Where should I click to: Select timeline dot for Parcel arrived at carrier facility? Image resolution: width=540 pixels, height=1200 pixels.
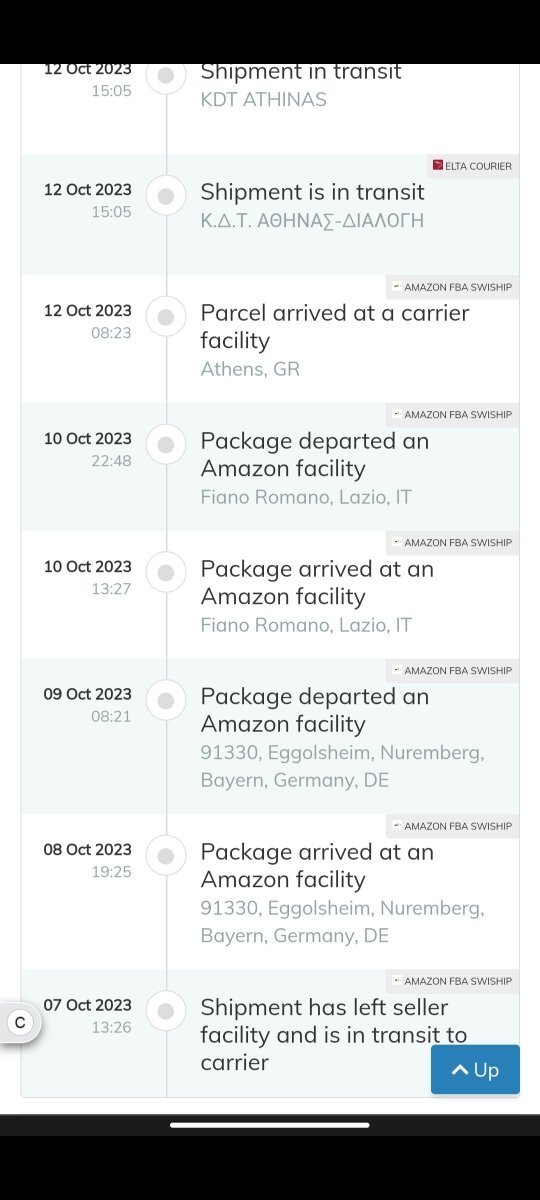167,317
